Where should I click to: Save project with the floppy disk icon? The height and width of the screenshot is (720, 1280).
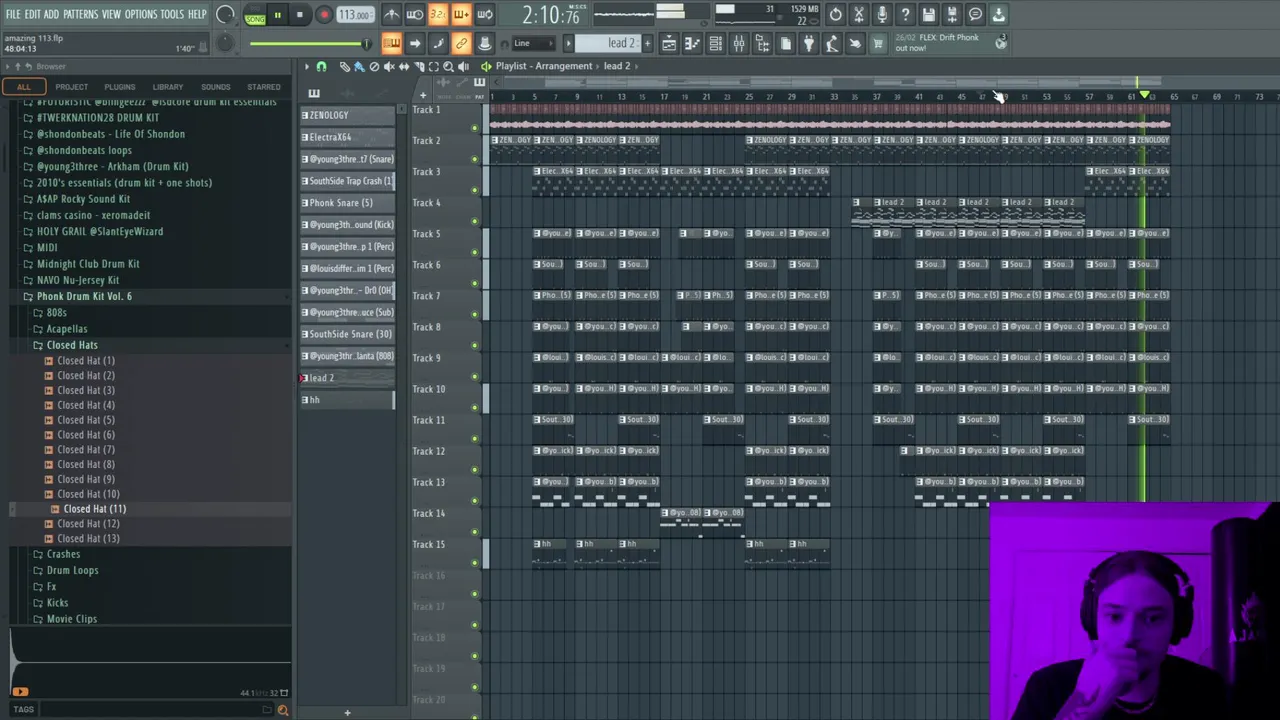coord(928,15)
